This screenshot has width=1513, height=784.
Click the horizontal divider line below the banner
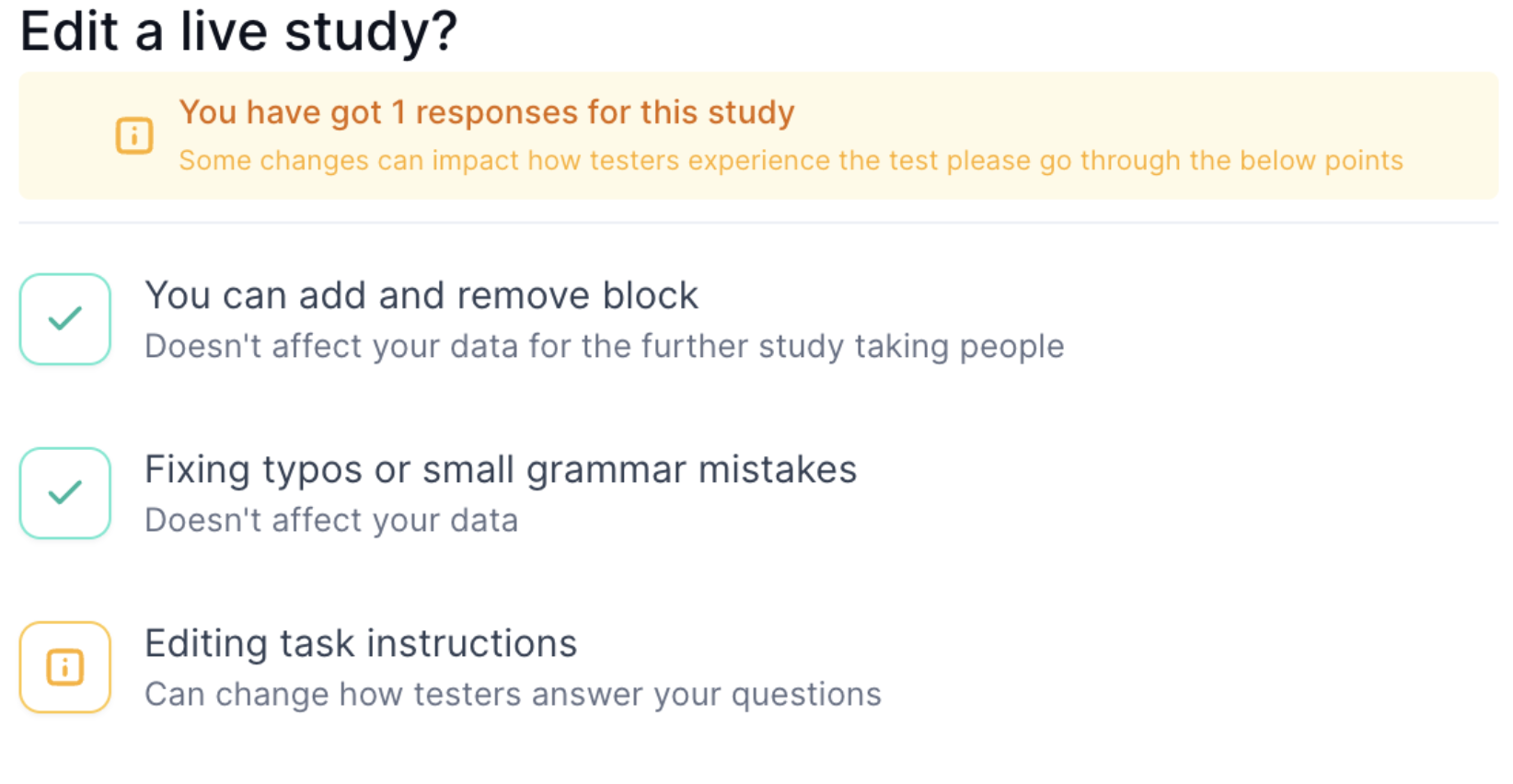pyautogui.click(x=758, y=222)
